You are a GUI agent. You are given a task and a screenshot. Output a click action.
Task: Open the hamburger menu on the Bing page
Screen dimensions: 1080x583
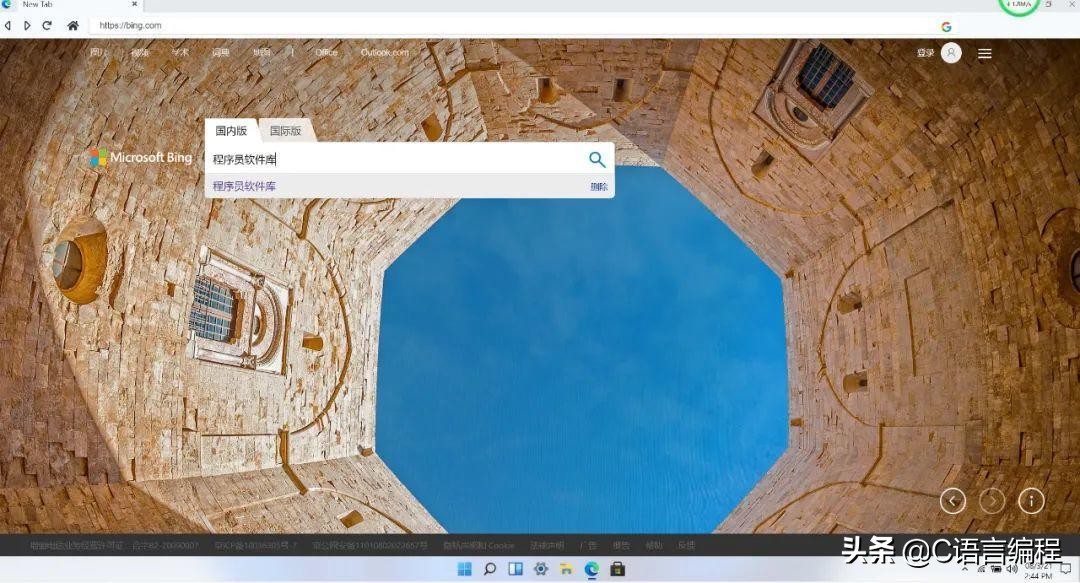[984, 53]
